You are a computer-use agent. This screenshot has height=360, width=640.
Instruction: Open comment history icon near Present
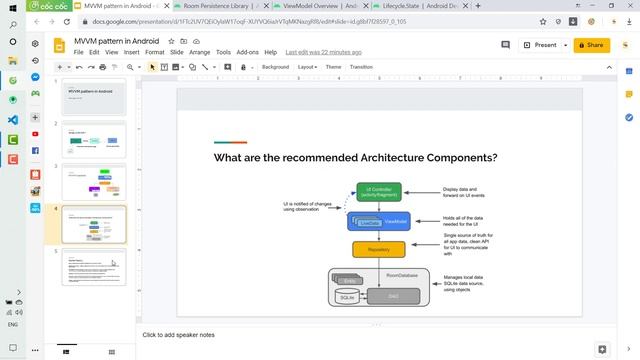(x=505, y=45)
